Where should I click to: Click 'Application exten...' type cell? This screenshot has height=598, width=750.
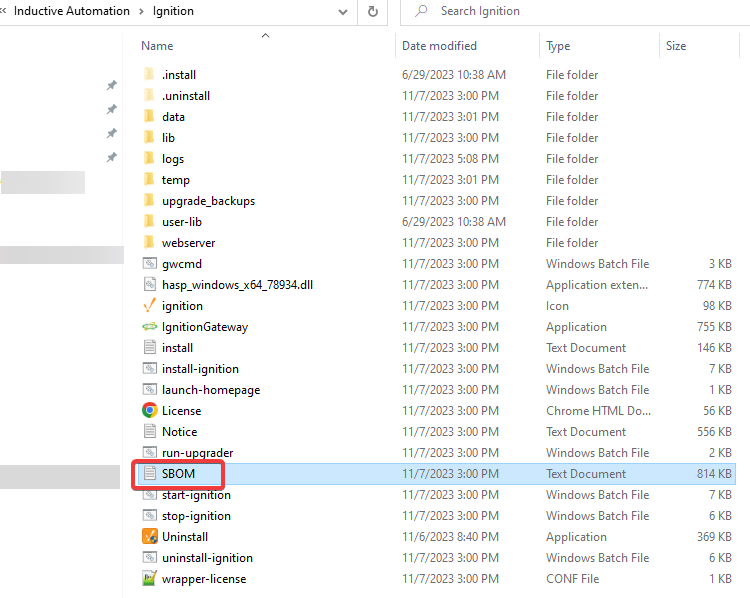pos(597,285)
